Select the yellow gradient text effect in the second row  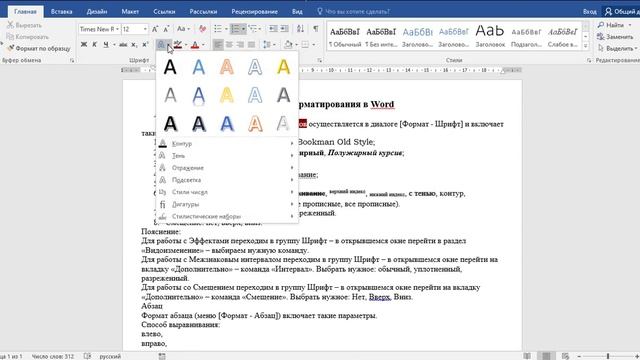[x=227, y=96]
